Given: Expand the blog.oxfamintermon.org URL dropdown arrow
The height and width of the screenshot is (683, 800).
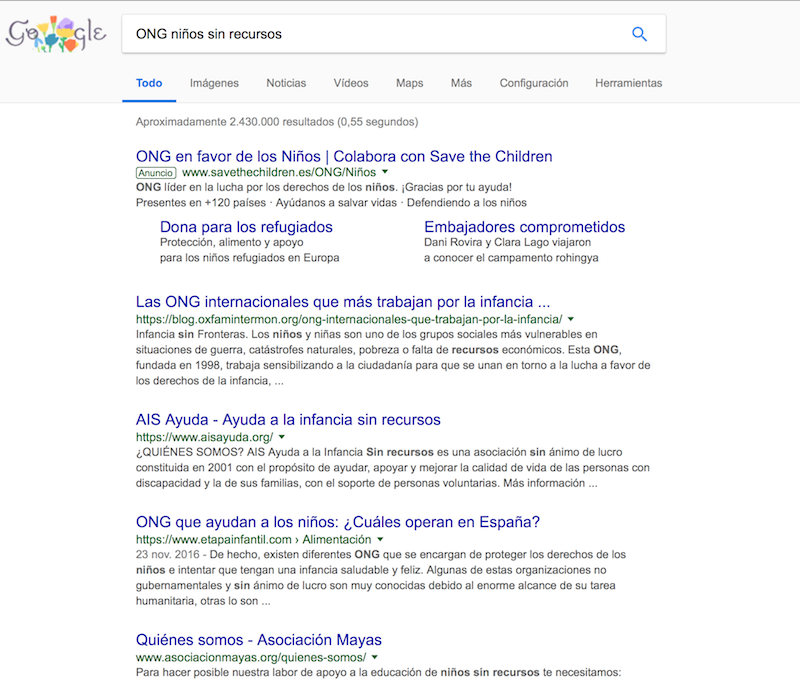Looking at the screenshot, I should (571, 319).
